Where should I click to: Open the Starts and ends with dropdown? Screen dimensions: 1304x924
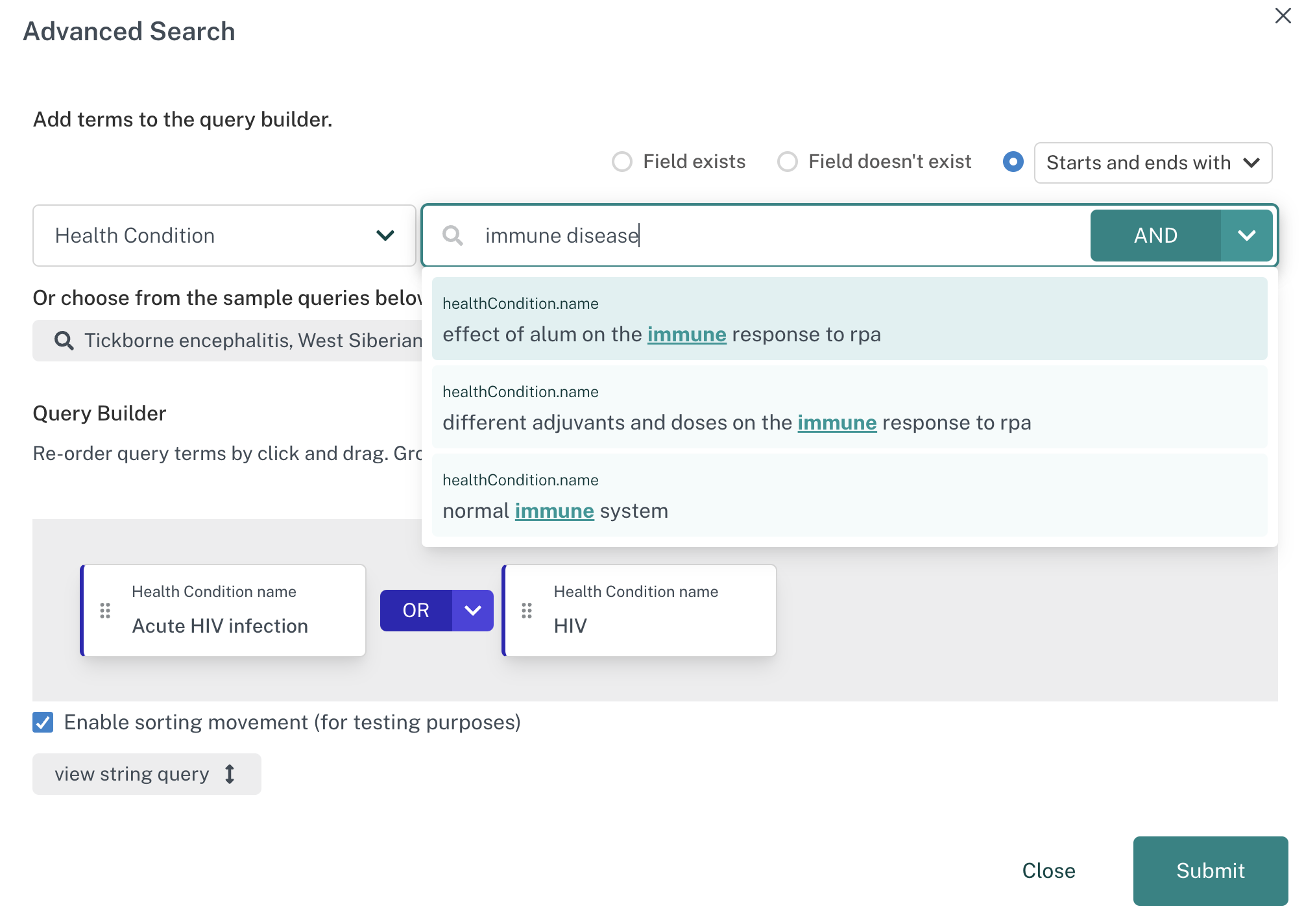pos(1153,163)
